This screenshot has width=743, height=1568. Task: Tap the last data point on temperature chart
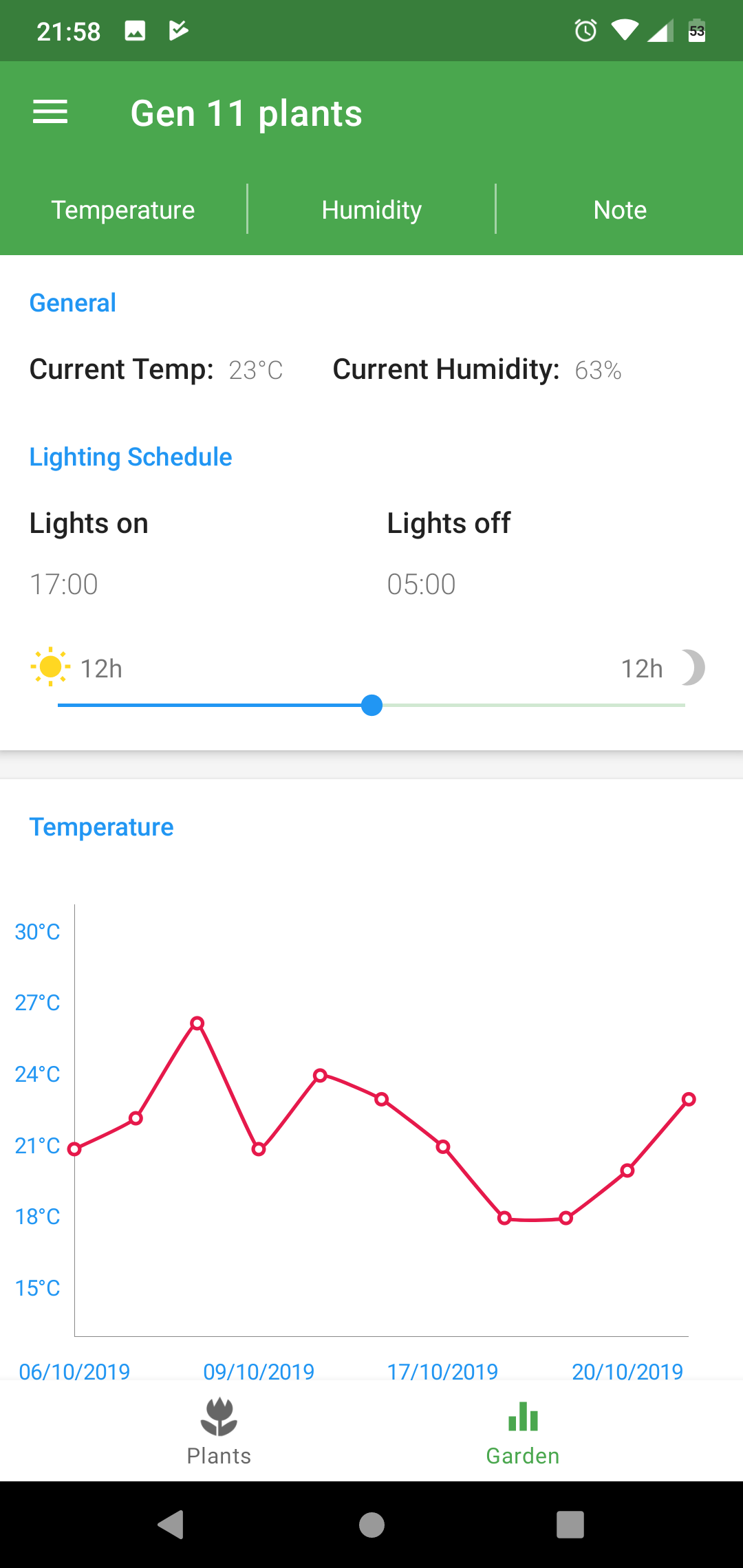[x=689, y=1100]
